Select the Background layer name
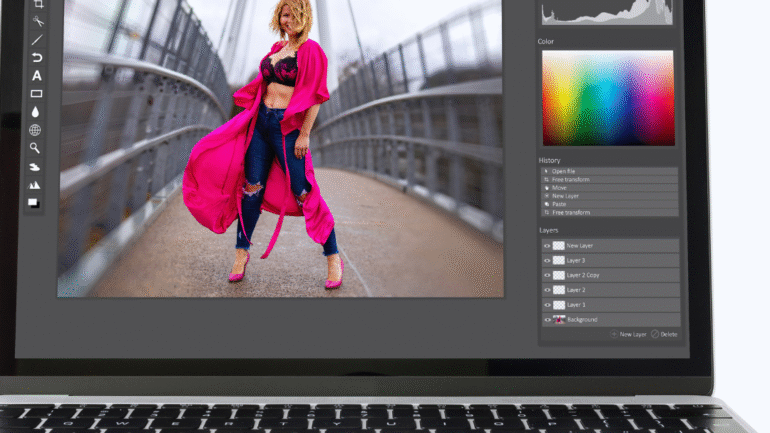 tap(582, 320)
